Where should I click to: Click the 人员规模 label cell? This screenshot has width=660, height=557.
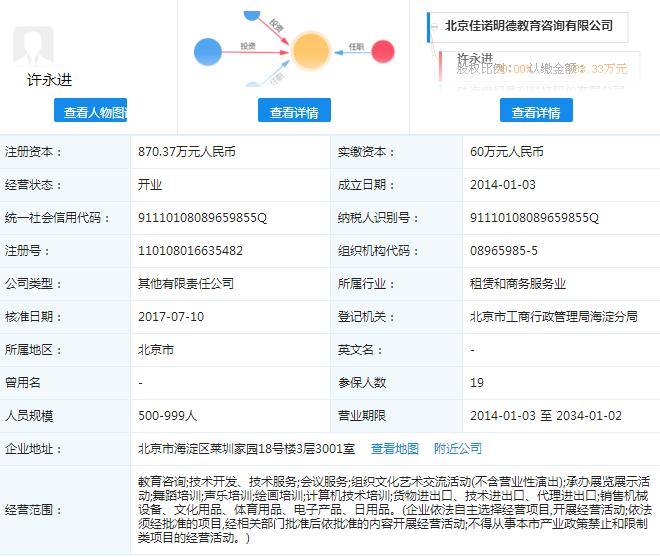pos(65,416)
